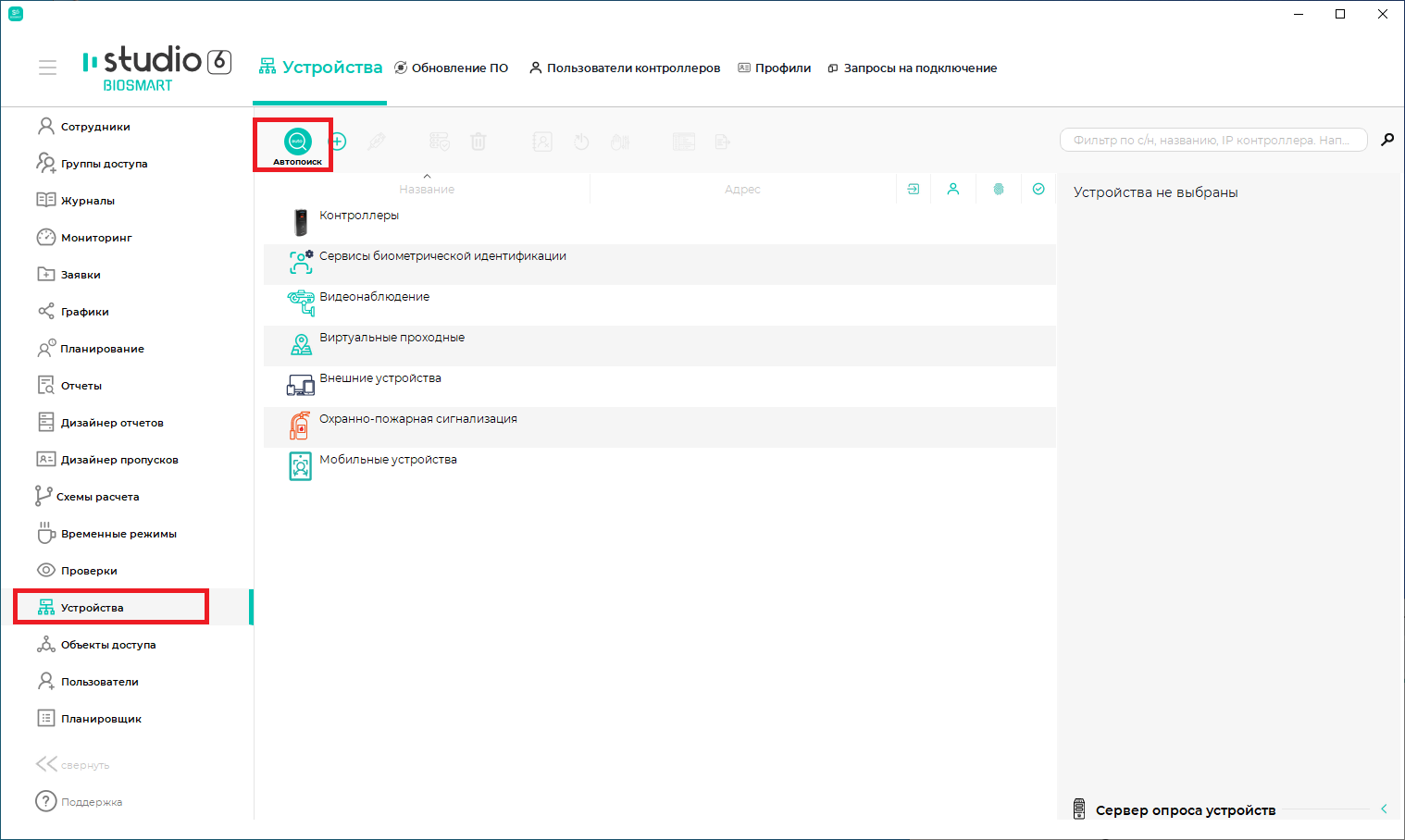Viewport: 1405px width, 840px height.
Task: Open the Профили tab
Action: 774,68
